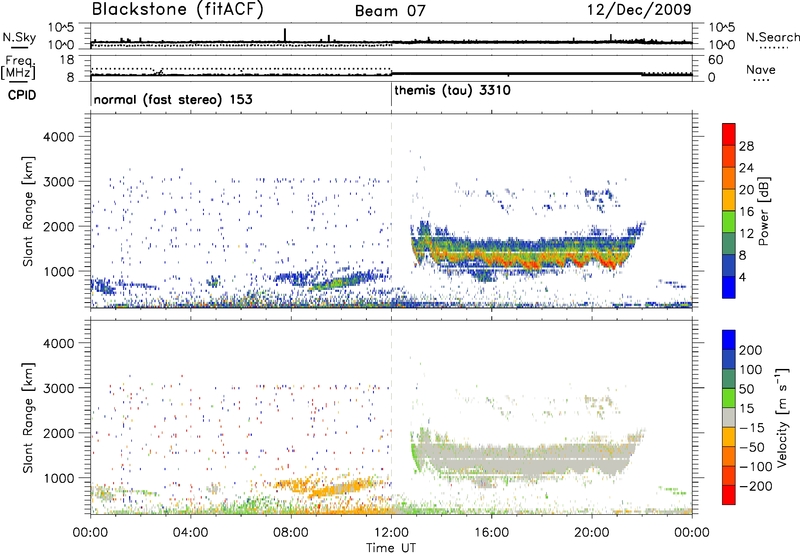Click the "N.Sky" legend label
The width and height of the screenshot is (800, 554).
(19, 37)
